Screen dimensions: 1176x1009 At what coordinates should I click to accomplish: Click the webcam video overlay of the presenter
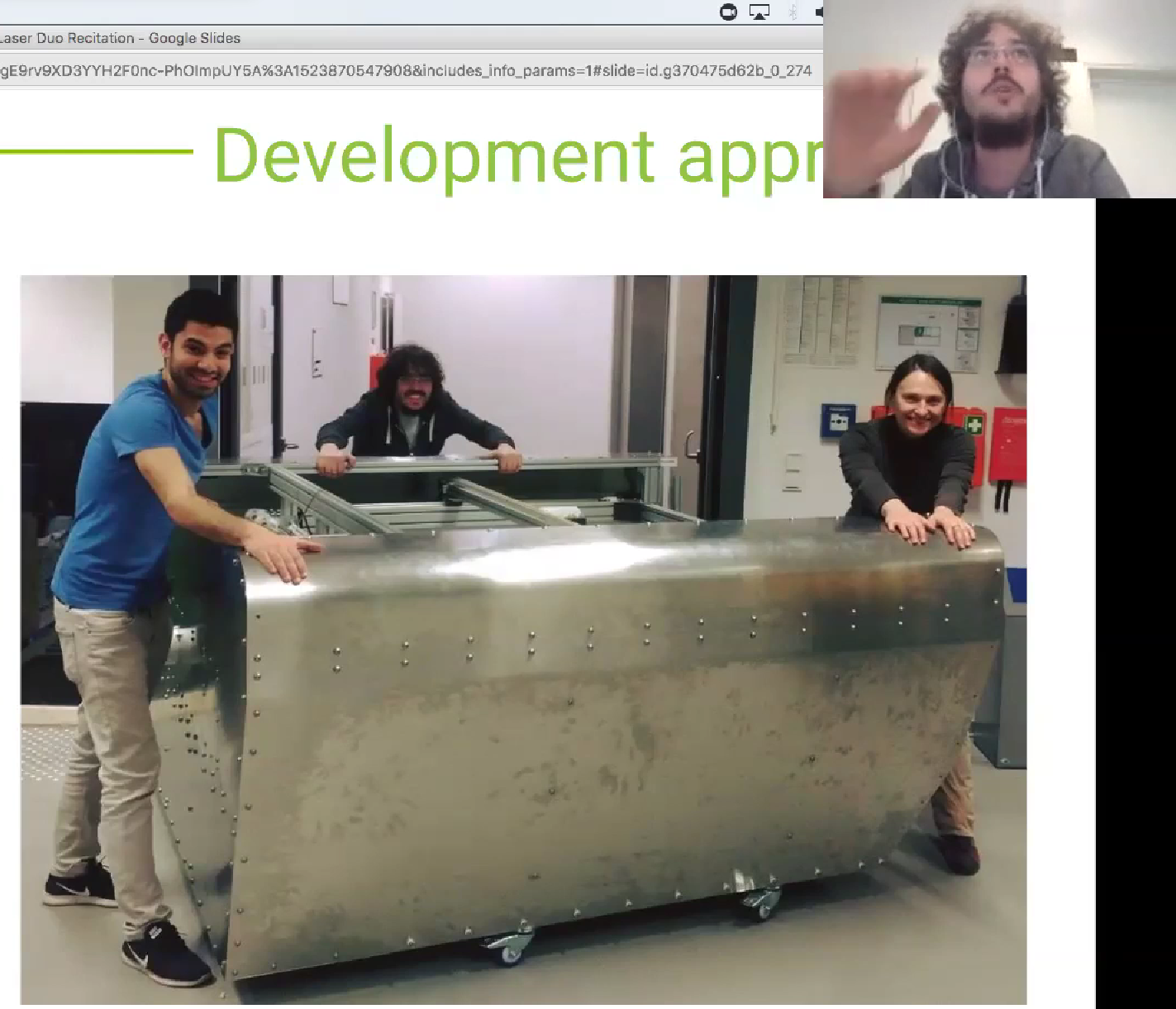pos(999,99)
